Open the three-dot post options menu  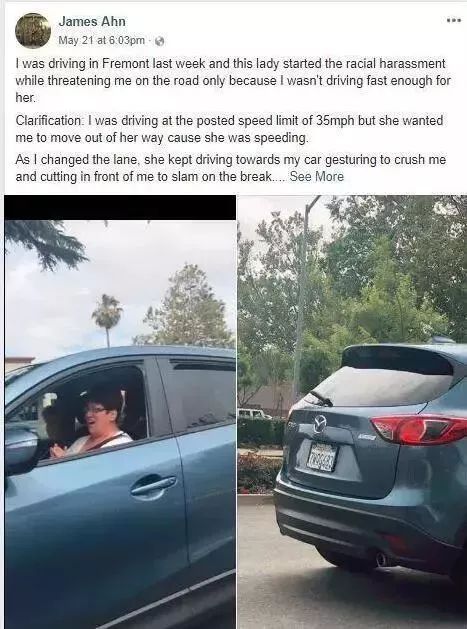tap(454, 20)
